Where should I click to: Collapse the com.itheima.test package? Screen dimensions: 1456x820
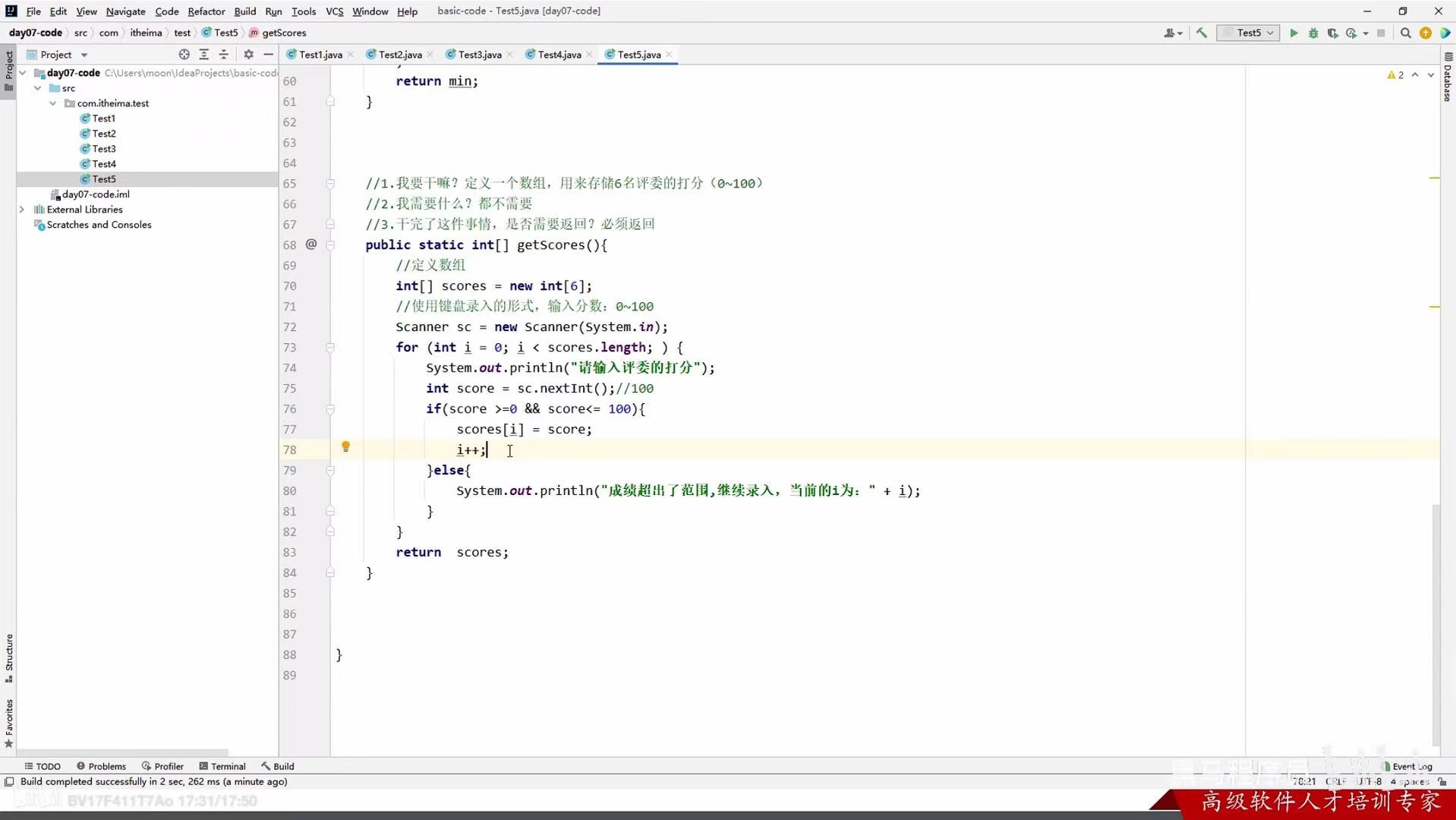click(52, 103)
